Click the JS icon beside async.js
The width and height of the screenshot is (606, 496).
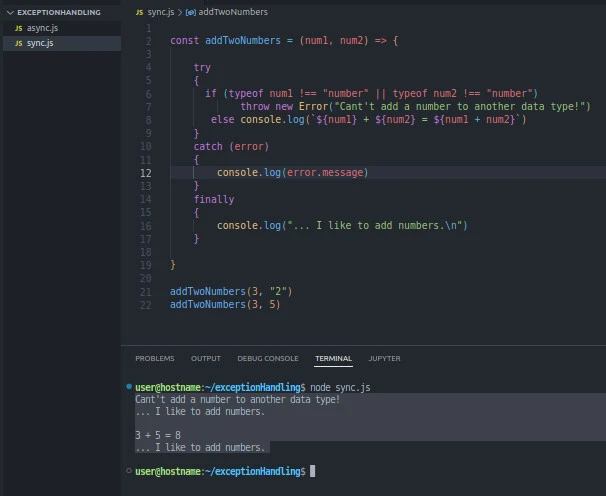point(18,28)
